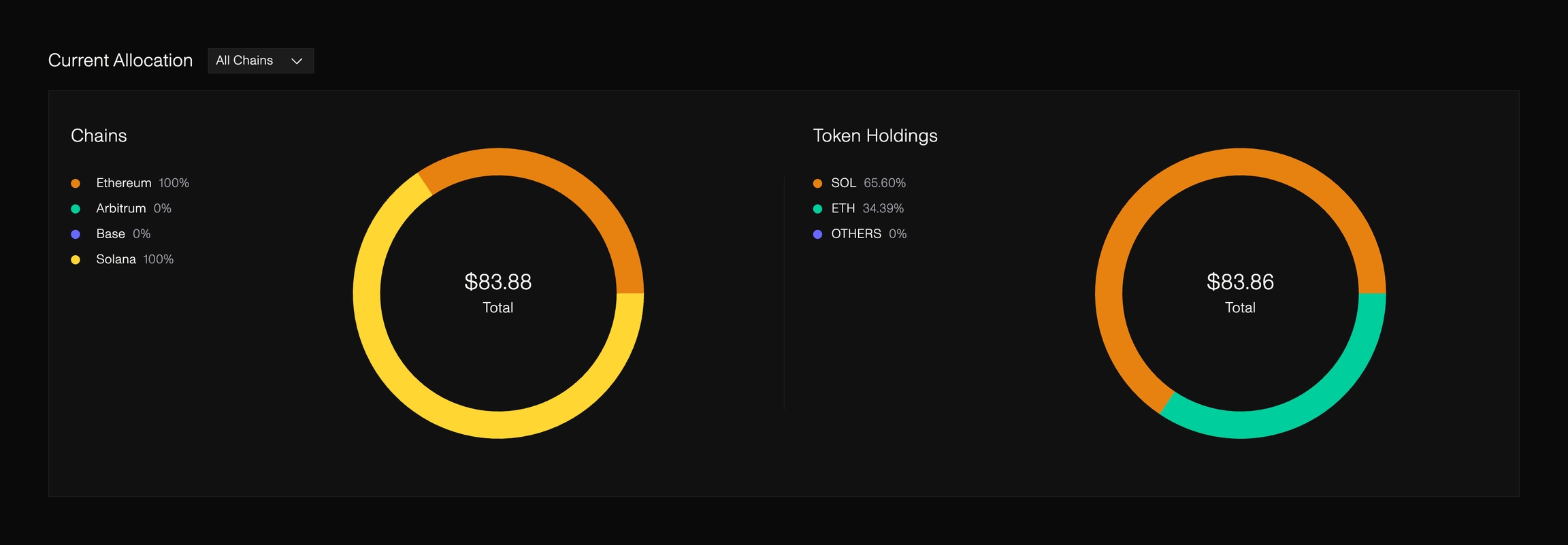Image resolution: width=1568 pixels, height=545 pixels.
Task: Open the All Chains dropdown
Action: pos(260,61)
